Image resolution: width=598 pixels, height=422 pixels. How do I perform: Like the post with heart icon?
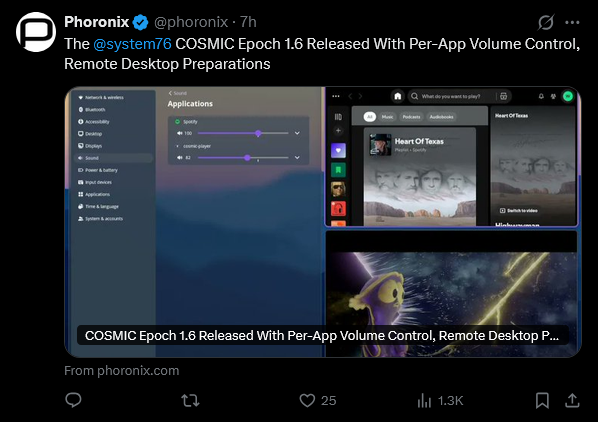coord(317,401)
